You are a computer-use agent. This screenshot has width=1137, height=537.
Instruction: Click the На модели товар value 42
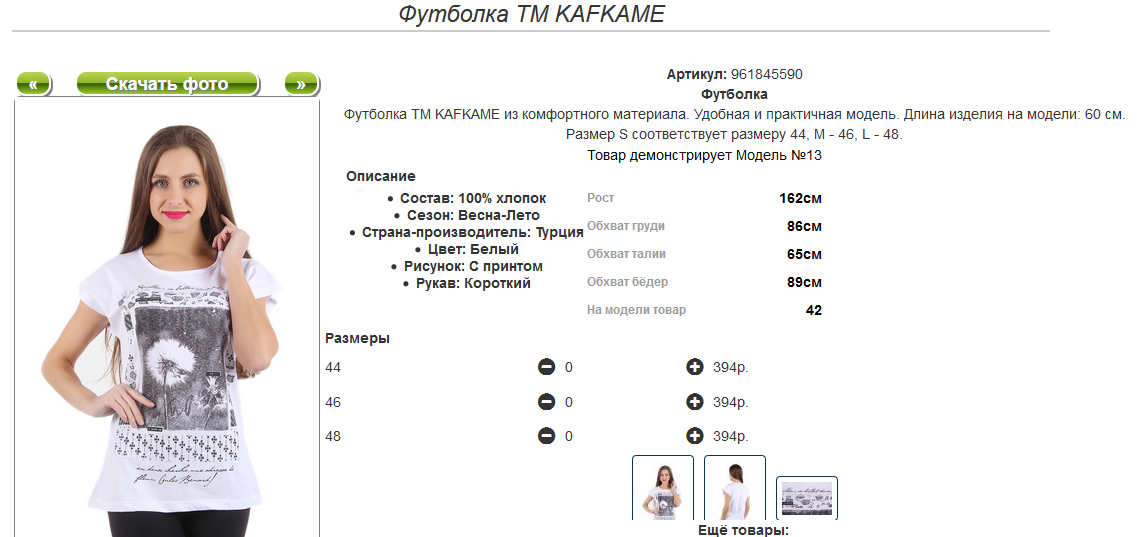click(814, 310)
